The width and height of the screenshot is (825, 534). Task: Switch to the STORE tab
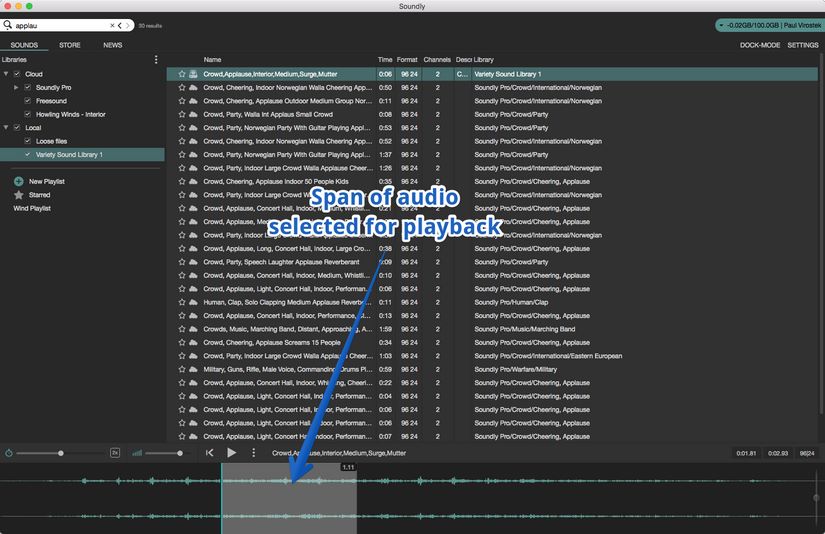(70, 45)
